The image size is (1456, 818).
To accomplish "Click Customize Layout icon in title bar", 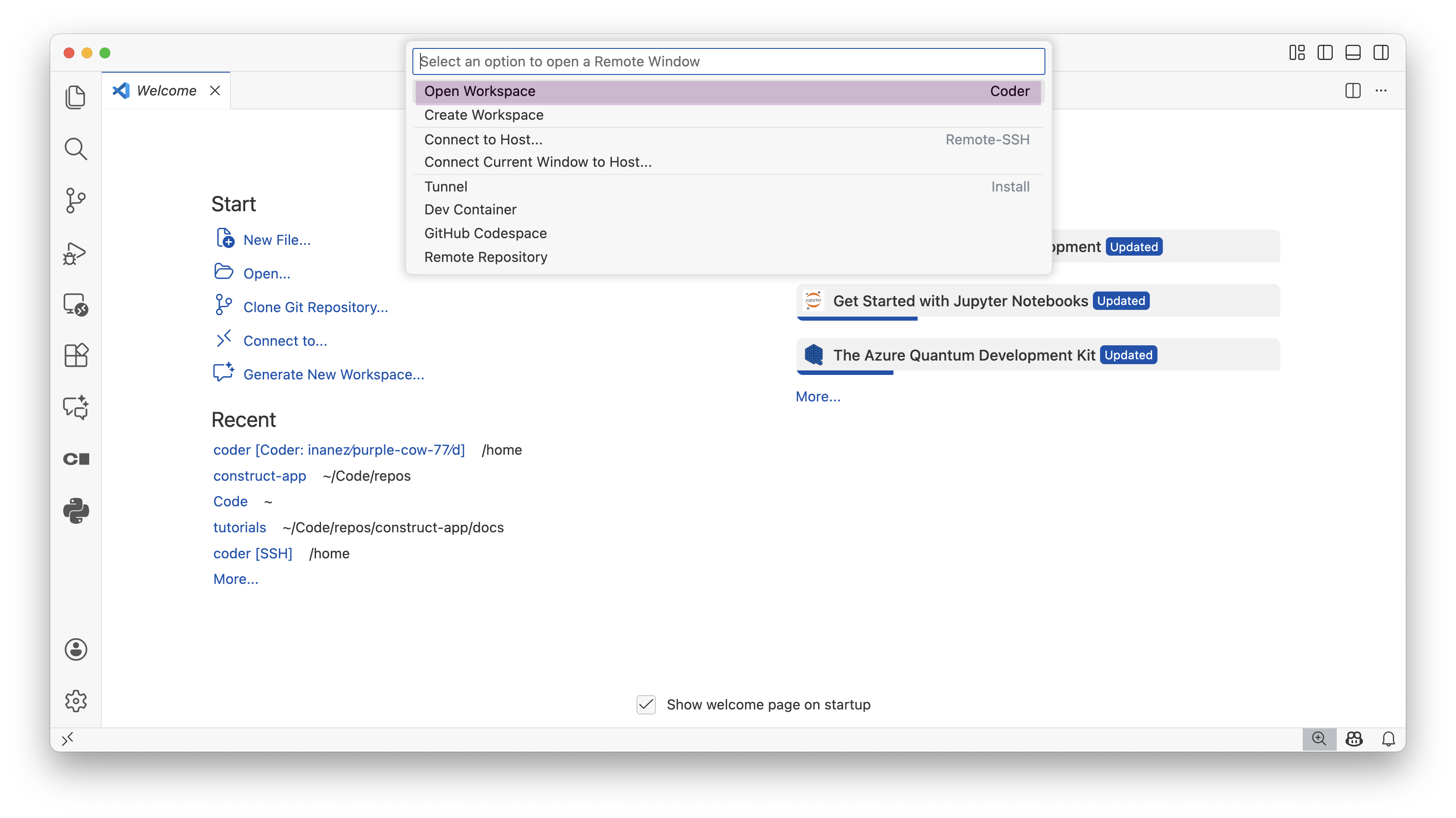I will click(1296, 52).
